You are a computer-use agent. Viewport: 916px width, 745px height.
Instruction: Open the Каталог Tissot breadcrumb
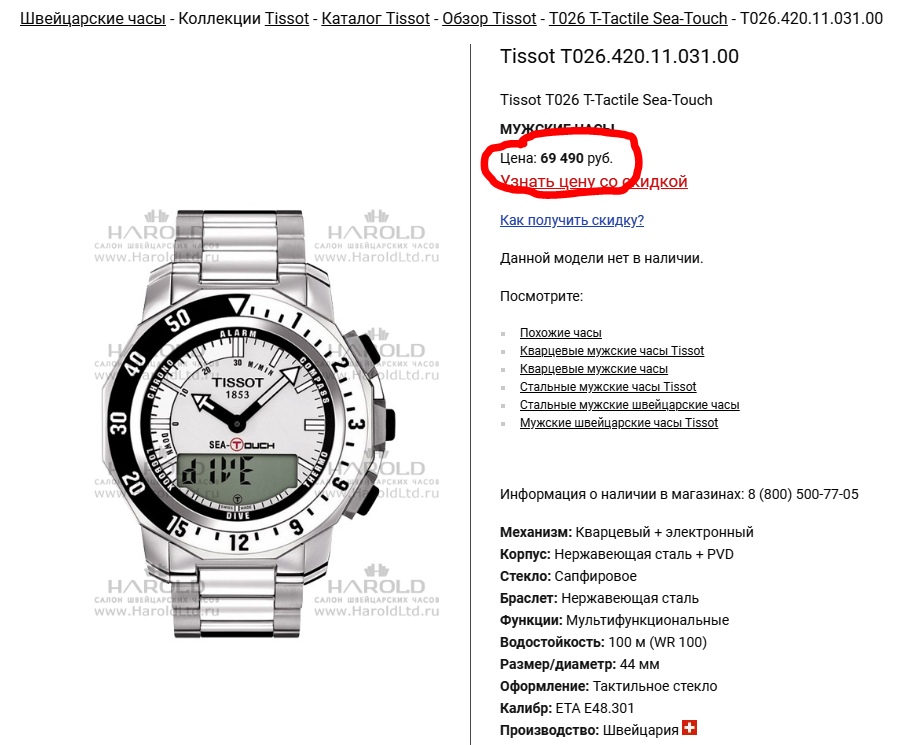pos(375,19)
